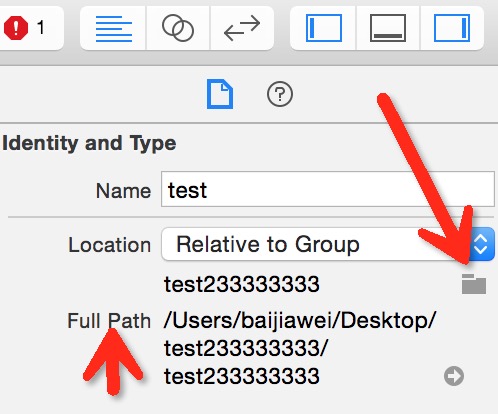Click the relative path test233333333 beside folder icon

[x=242, y=284]
